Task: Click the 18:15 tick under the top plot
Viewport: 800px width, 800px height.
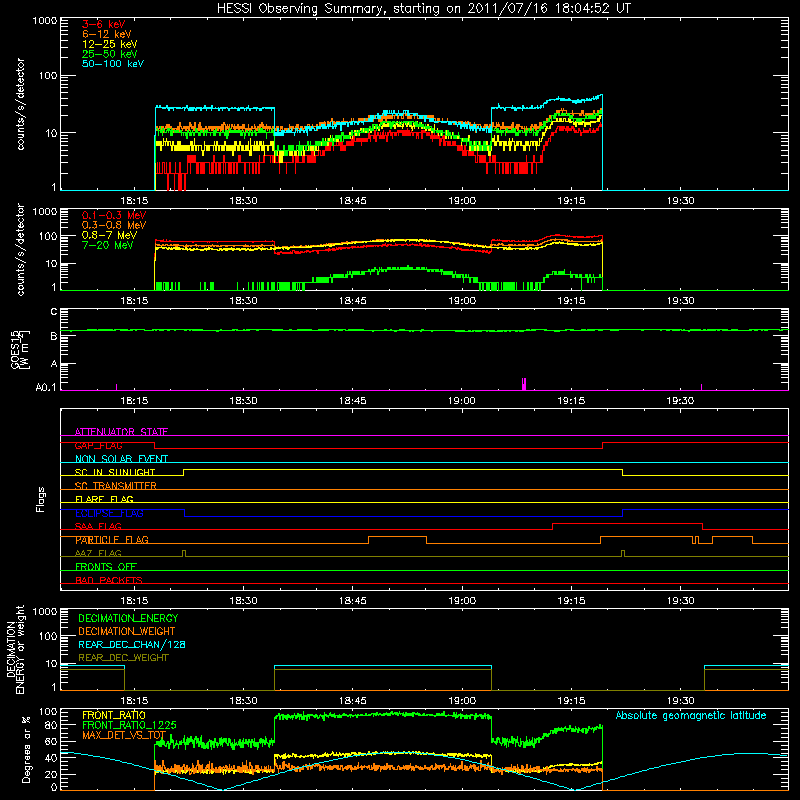Action: point(134,201)
